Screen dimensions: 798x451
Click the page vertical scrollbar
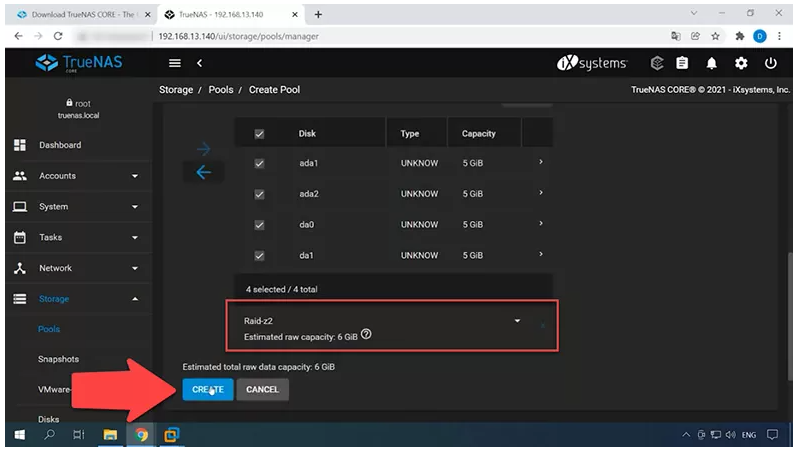tap(789, 316)
